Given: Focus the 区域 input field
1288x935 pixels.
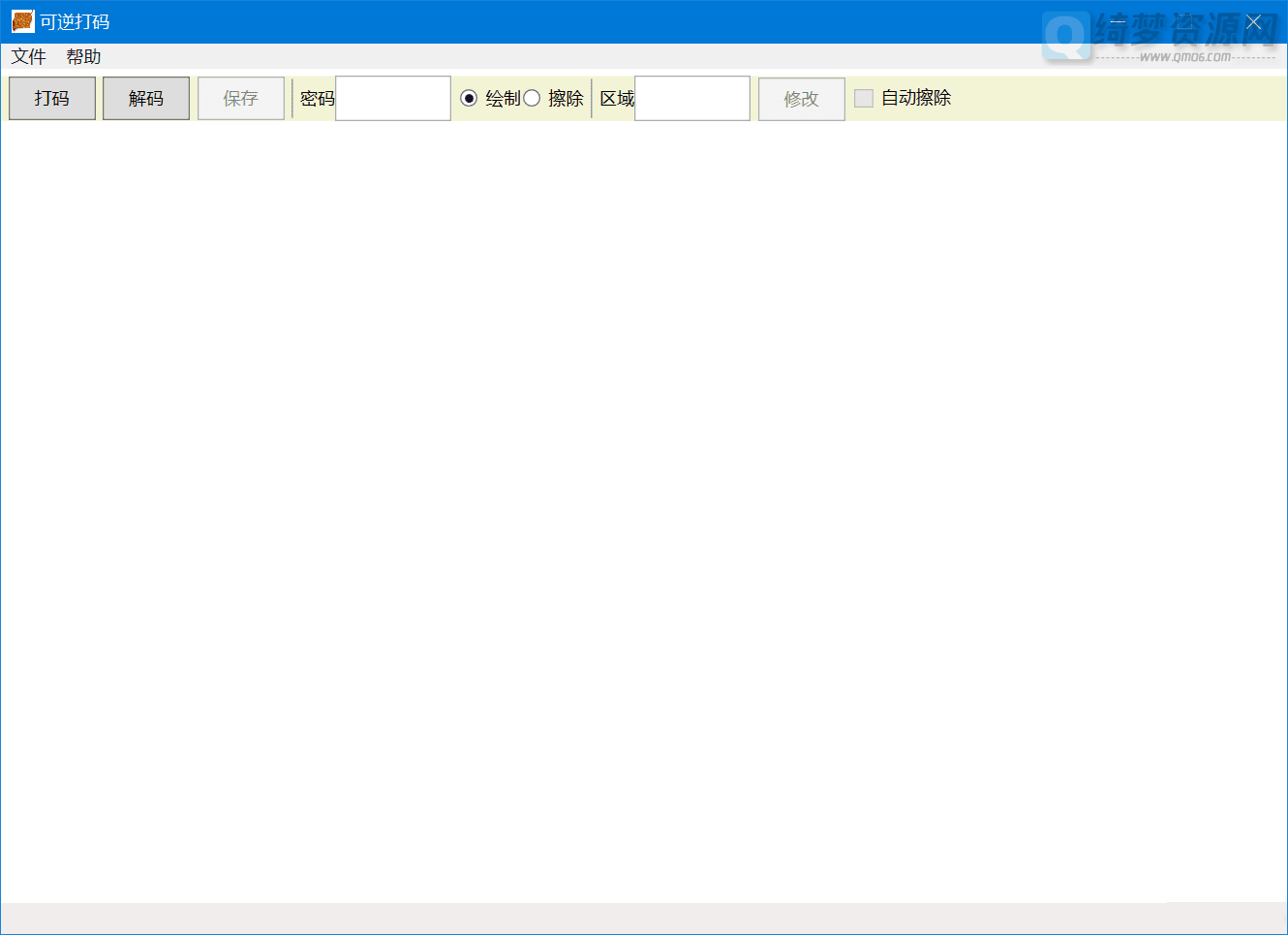Looking at the screenshot, I should pos(692,98).
